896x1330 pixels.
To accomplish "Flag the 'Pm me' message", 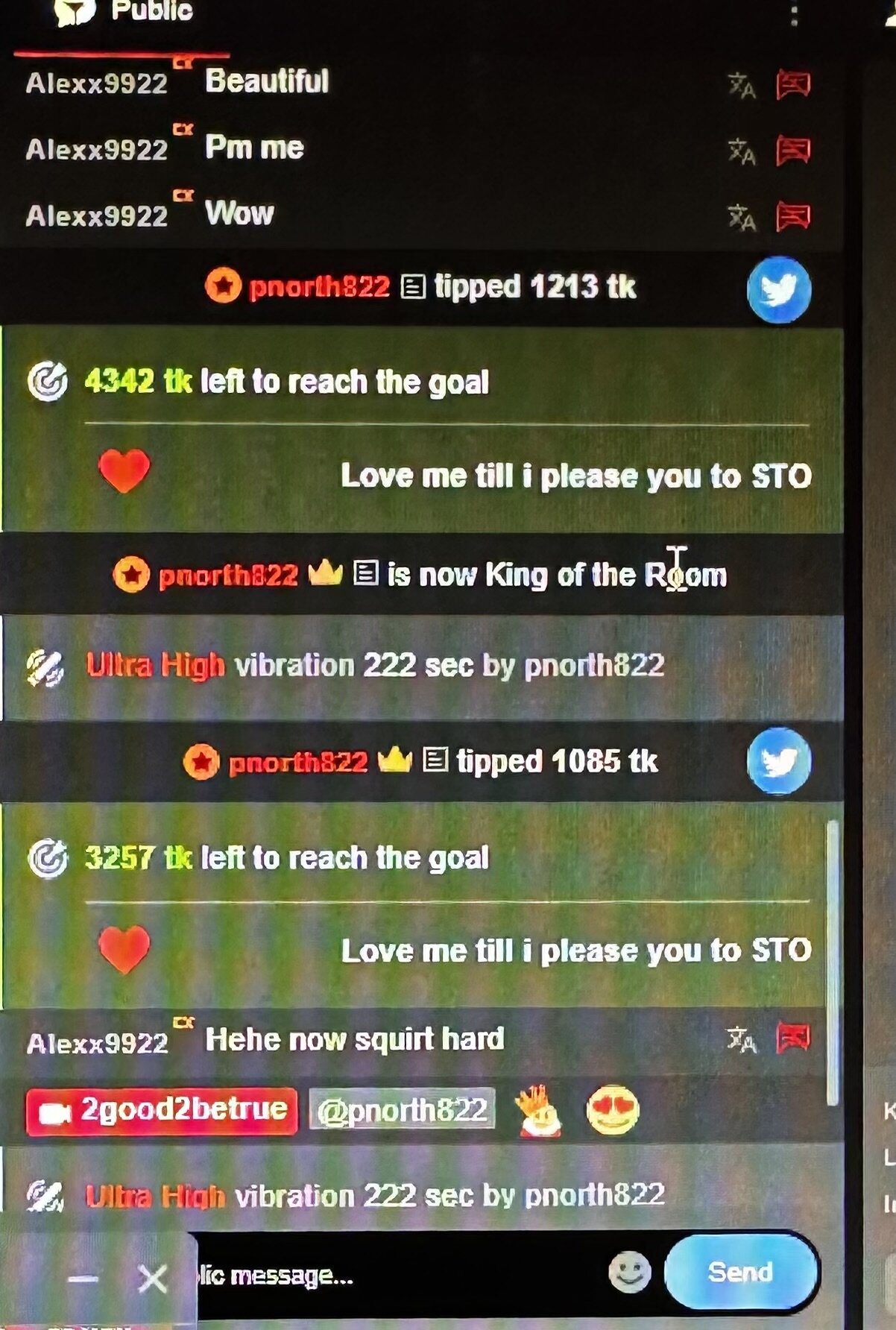I will tap(793, 151).
